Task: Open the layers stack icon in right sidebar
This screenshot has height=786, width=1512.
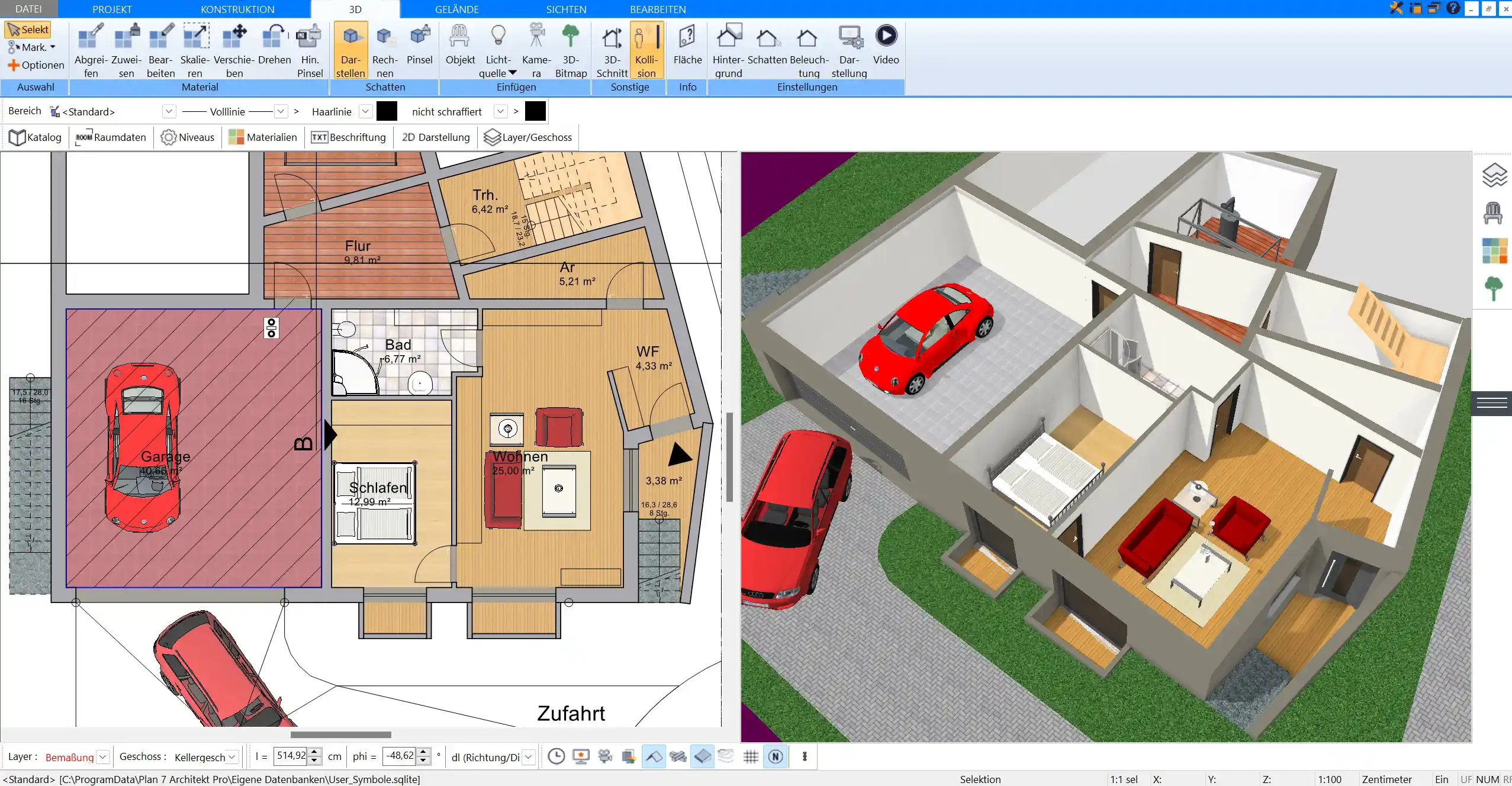Action: 1494,175
